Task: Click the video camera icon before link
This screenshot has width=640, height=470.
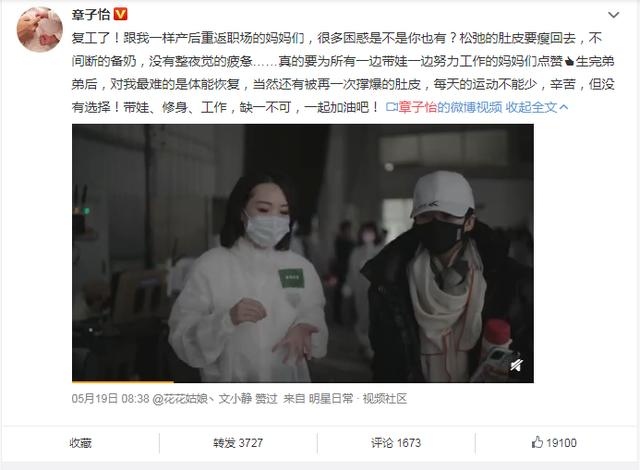Action: (391, 107)
